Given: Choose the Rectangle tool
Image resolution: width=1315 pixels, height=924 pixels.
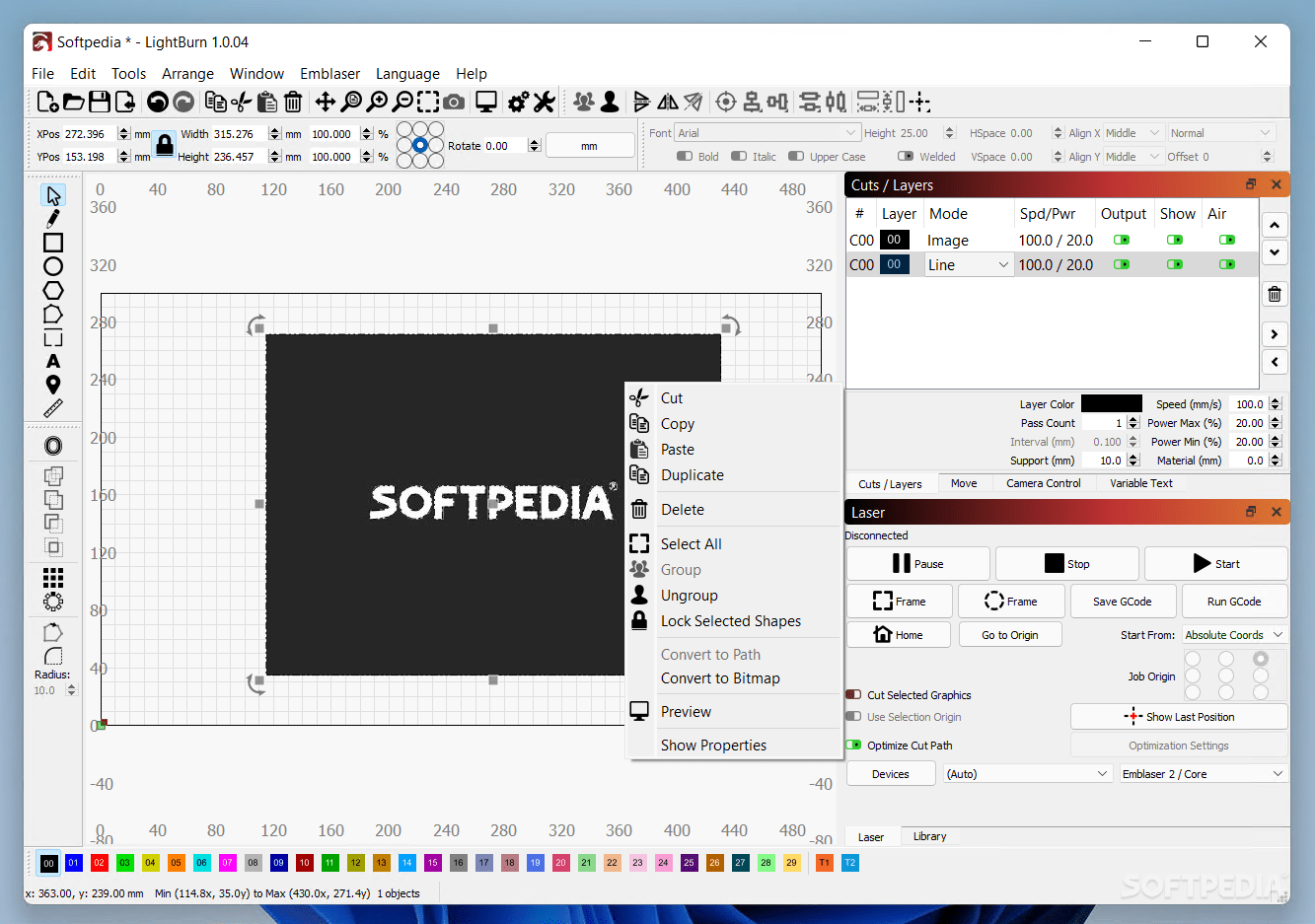Looking at the screenshot, I should tap(52, 243).
